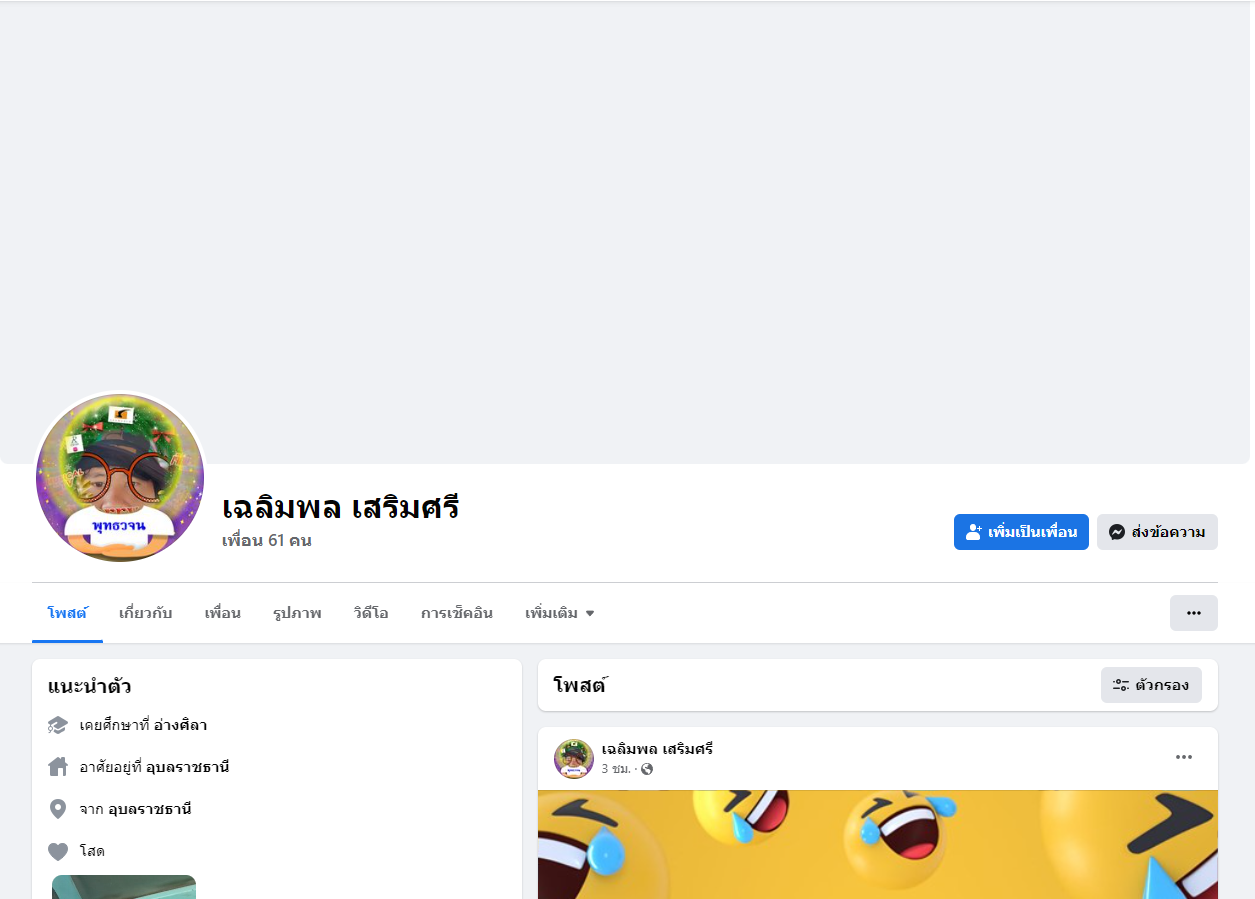
Task: Go to the วิดีโอ tab
Action: click(x=371, y=613)
